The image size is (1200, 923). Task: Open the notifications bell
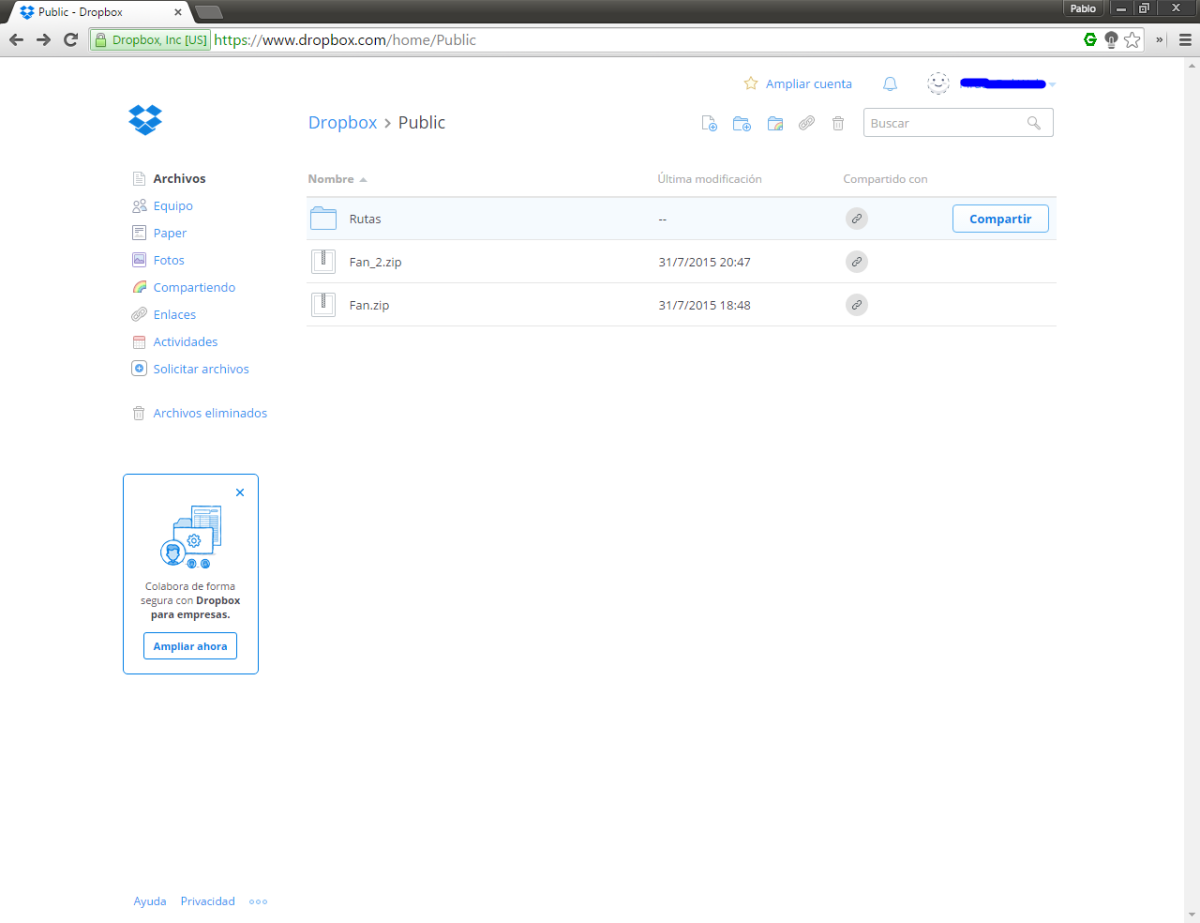point(890,84)
